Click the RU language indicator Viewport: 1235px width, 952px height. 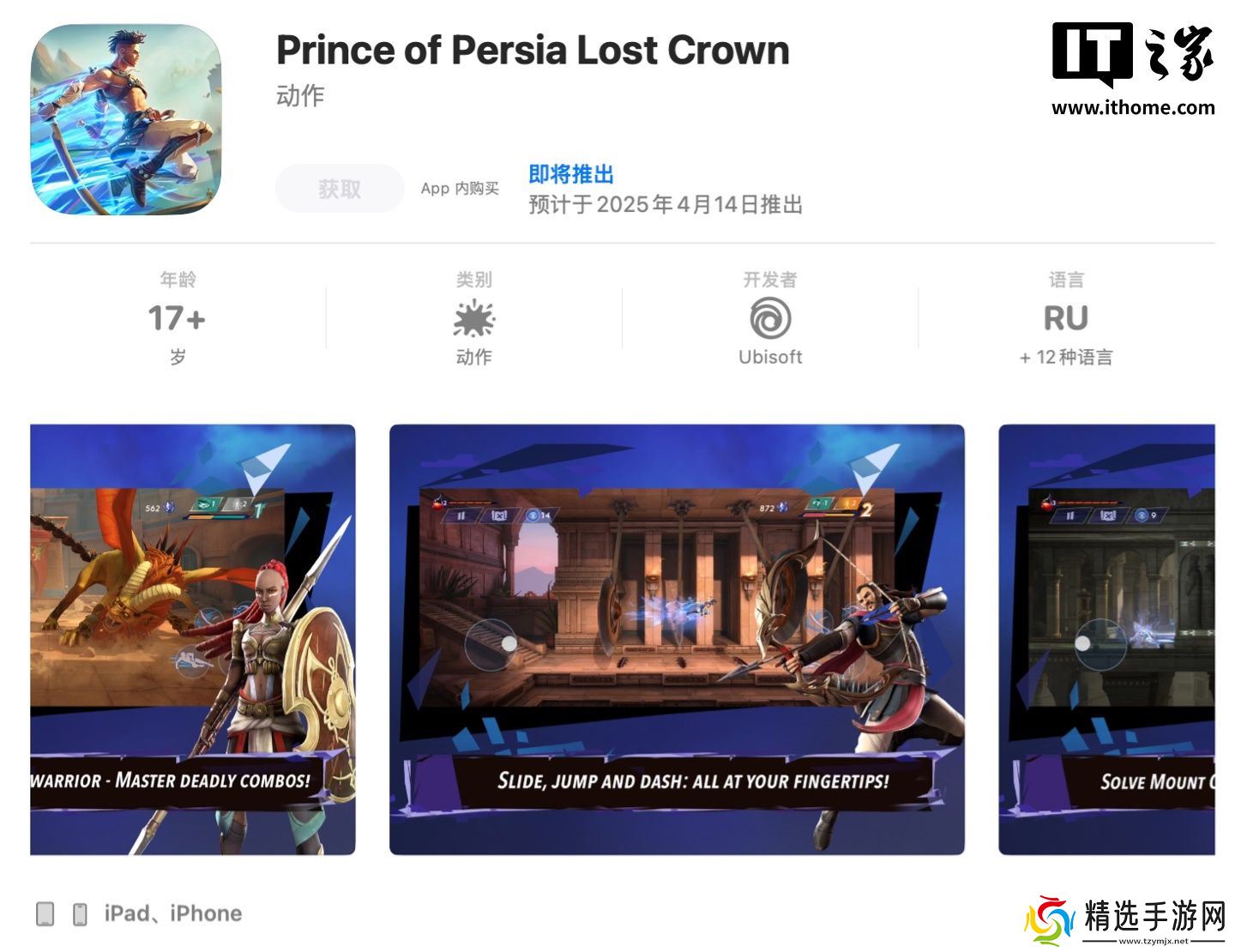(1066, 318)
